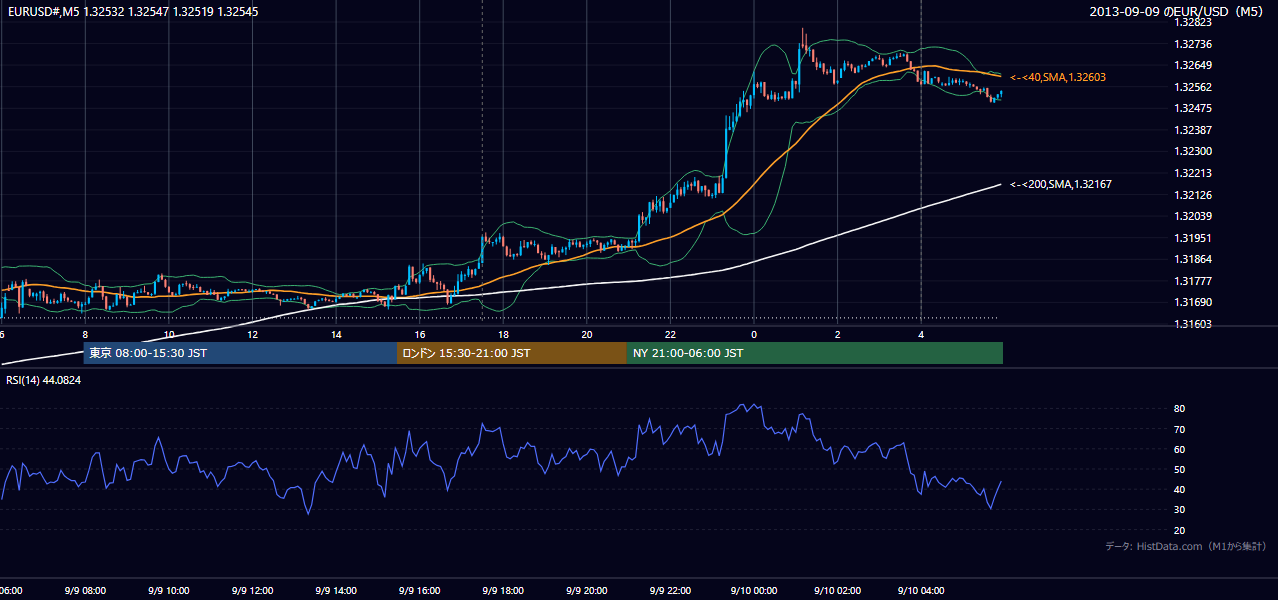Screen dimensions: 1278x600
Task: Select the ロンドン 15:30-21:00 JST session bar
Action: click(x=512, y=353)
